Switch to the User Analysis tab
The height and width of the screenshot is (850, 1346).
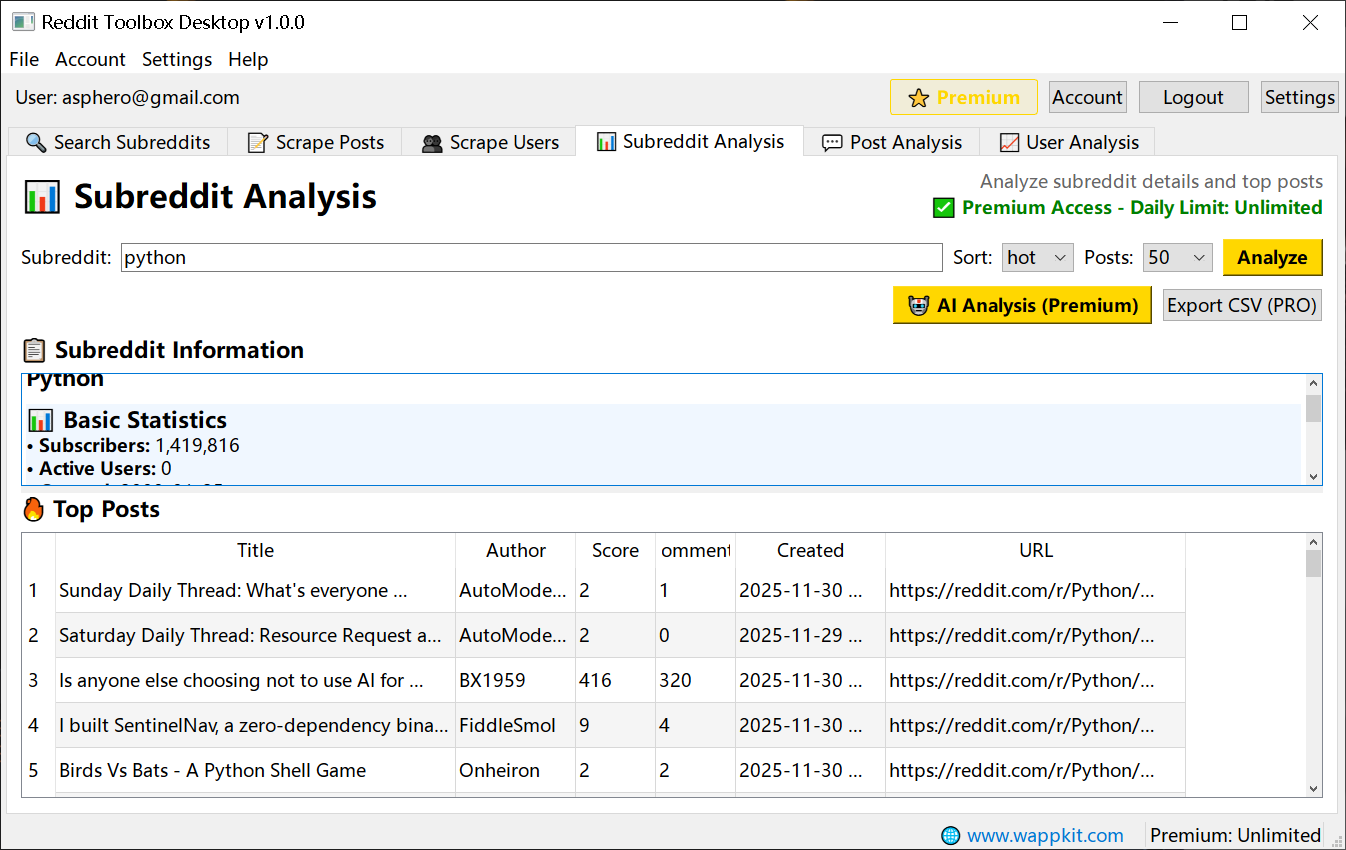tap(1068, 142)
